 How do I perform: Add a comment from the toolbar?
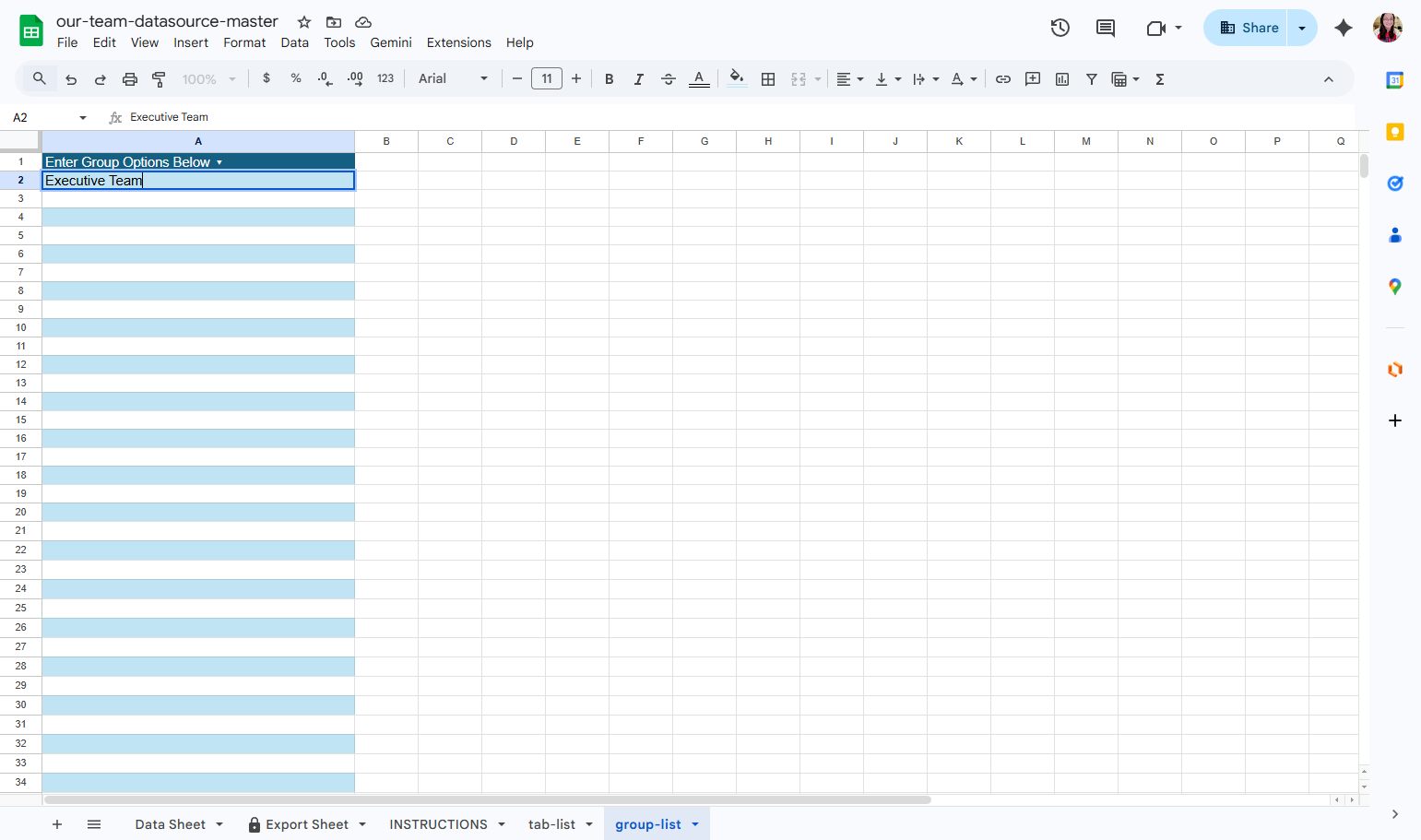click(x=1033, y=79)
